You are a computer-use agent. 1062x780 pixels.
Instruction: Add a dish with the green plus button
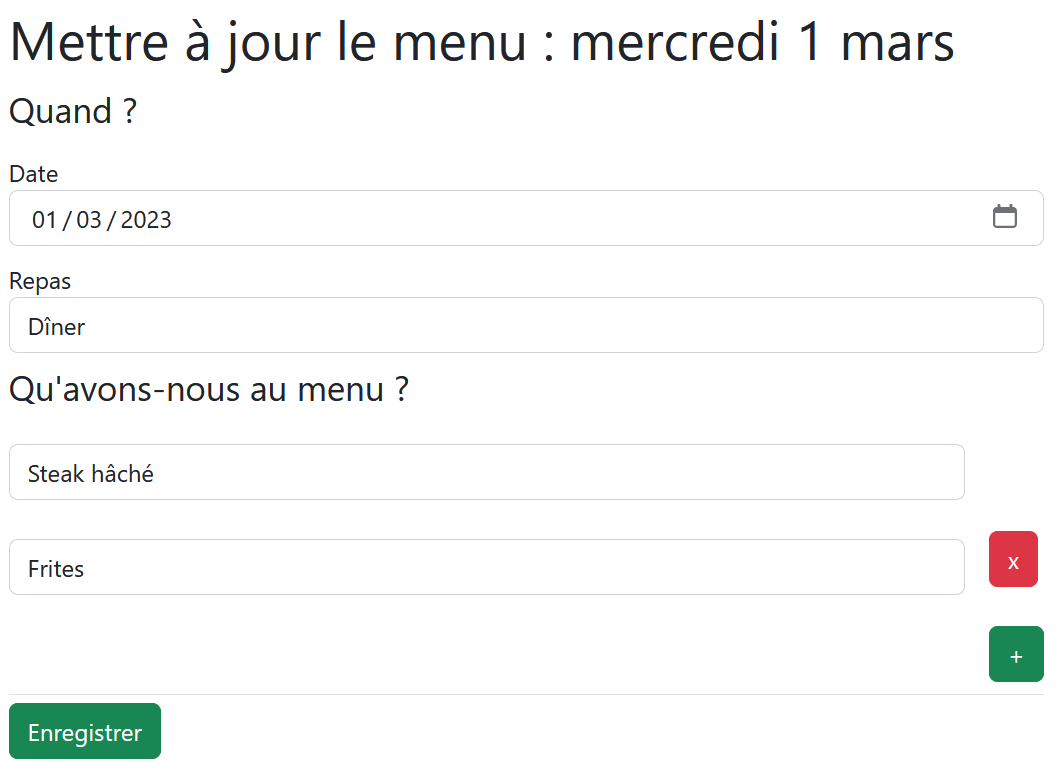coord(1016,655)
